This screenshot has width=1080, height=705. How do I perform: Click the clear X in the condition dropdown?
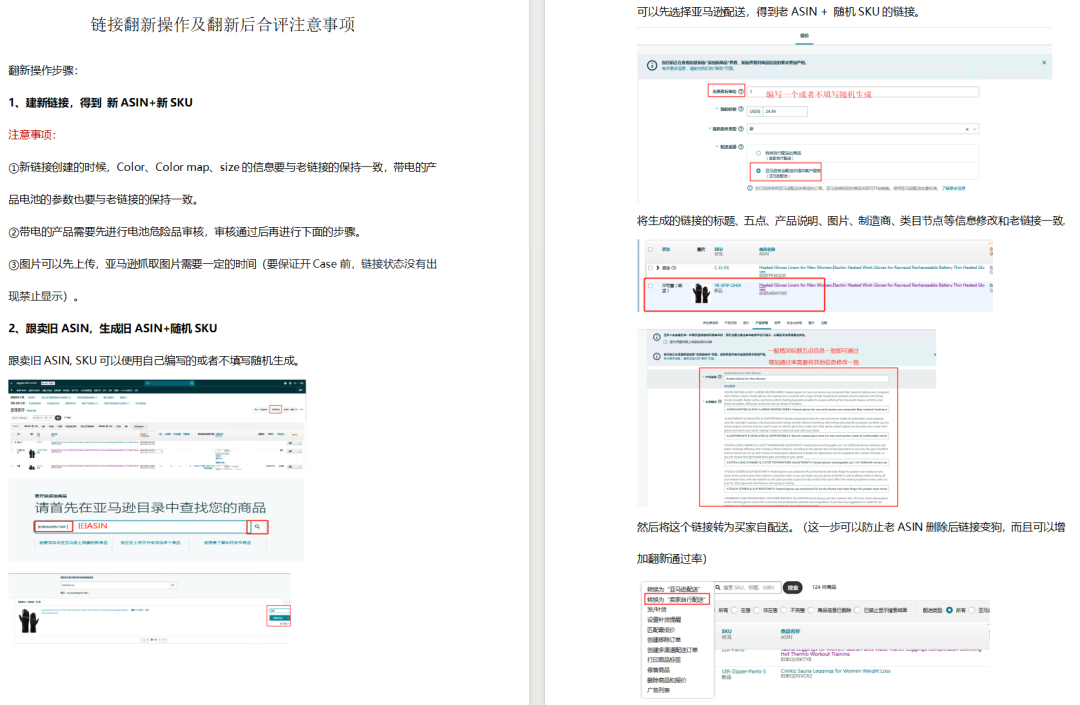pyautogui.click(x=967, y=129)
